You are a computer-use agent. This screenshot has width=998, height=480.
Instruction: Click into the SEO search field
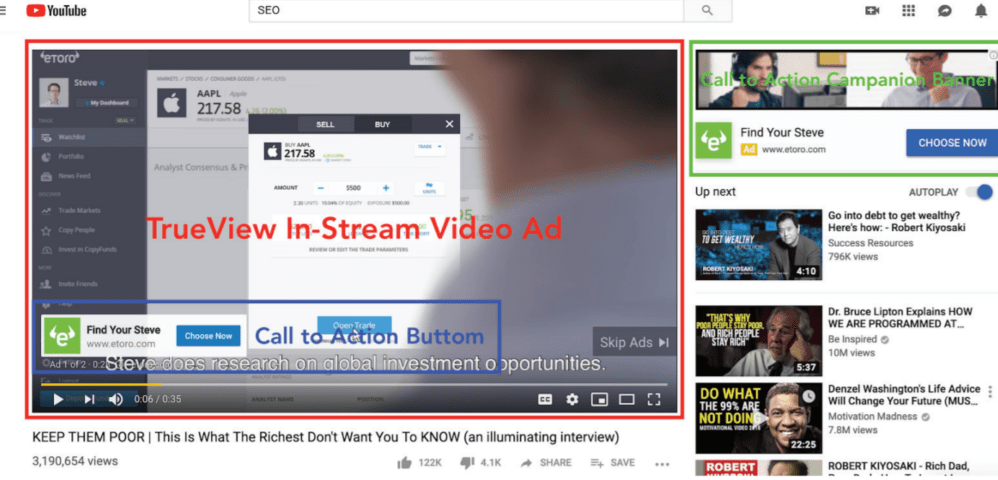coord(467,11)
